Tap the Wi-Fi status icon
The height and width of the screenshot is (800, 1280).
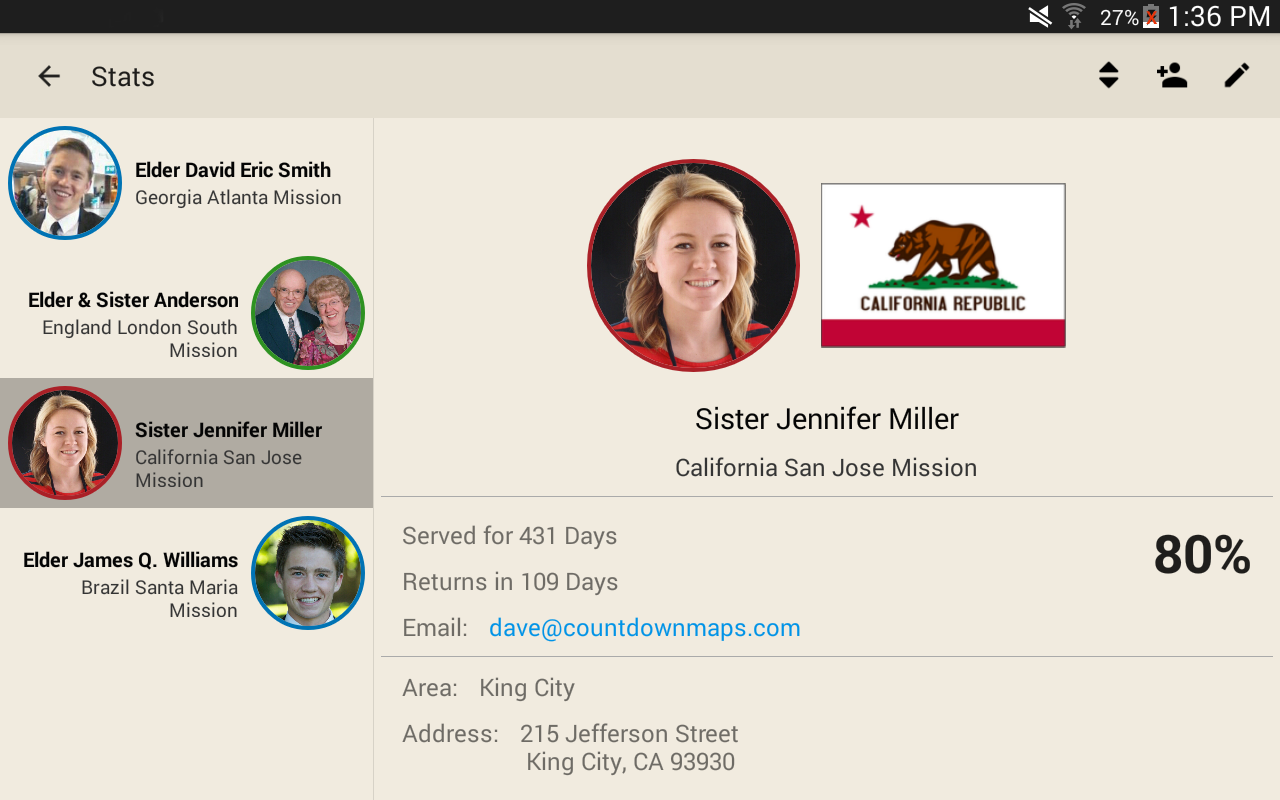(x=1074, y=16)
